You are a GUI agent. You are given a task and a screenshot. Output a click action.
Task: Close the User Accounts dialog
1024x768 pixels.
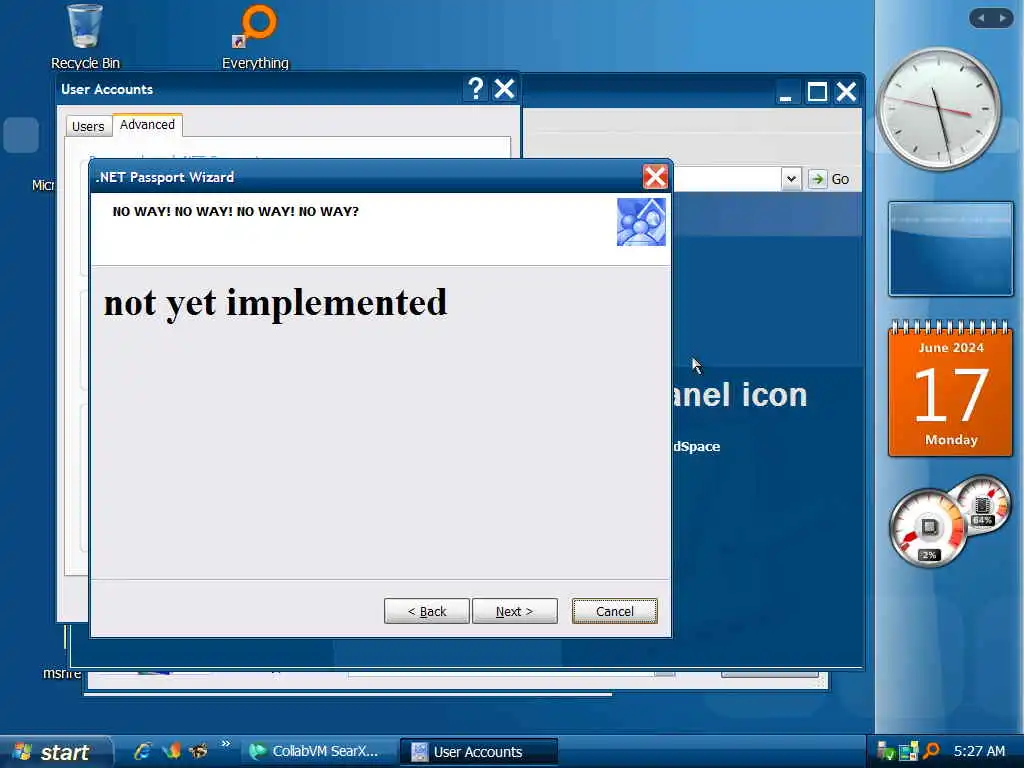point(504,89)
